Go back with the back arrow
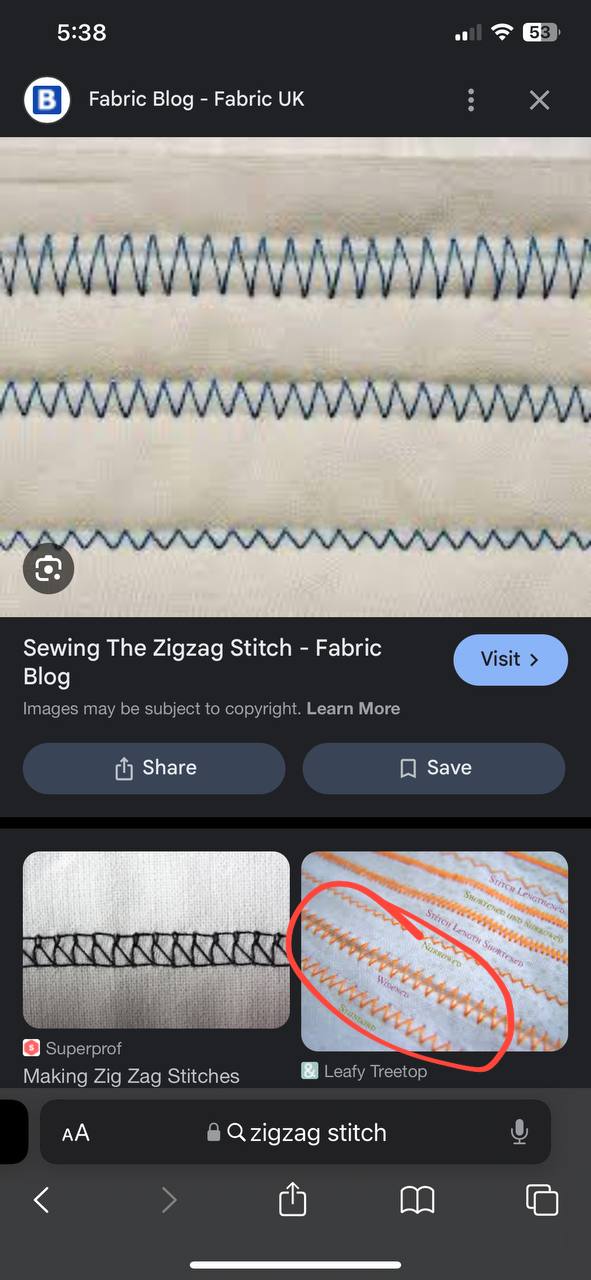 (41, 1200)
